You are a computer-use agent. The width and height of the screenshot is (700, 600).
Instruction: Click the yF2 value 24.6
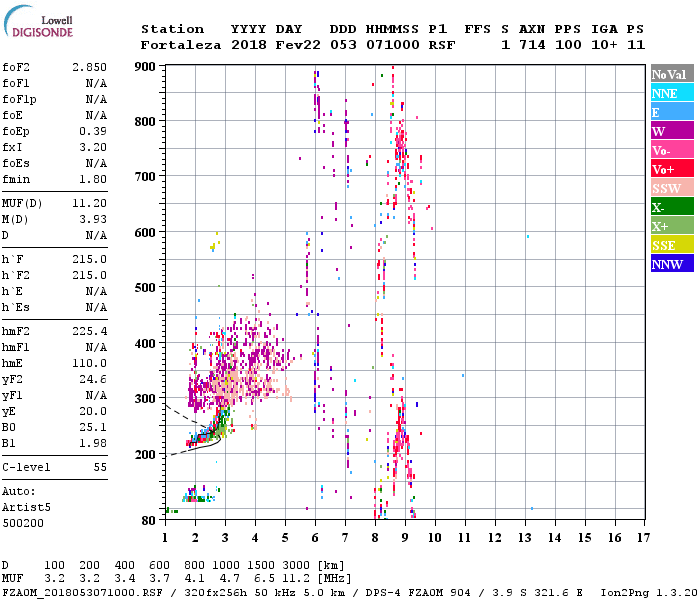pos(93,379)
